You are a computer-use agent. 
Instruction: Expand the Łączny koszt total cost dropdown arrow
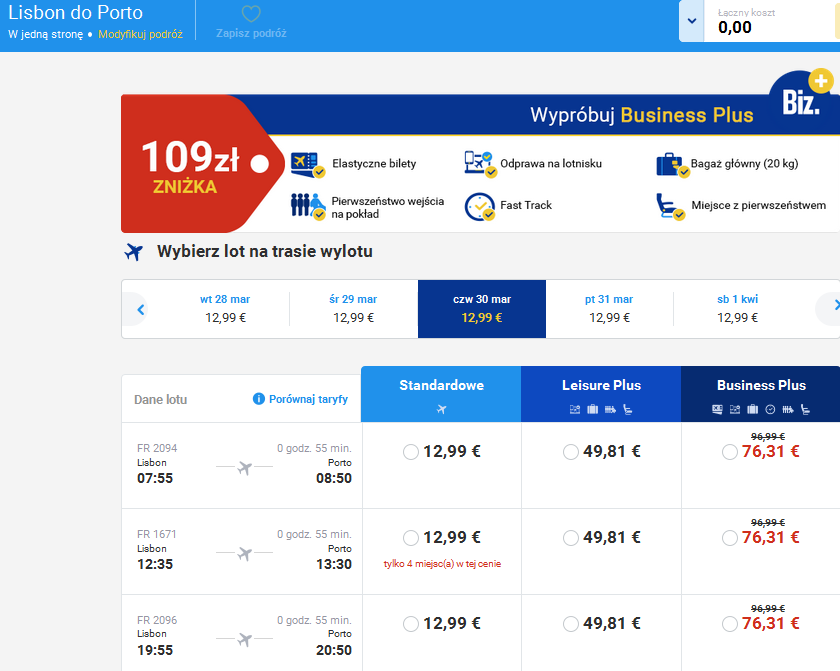point(692,21)
